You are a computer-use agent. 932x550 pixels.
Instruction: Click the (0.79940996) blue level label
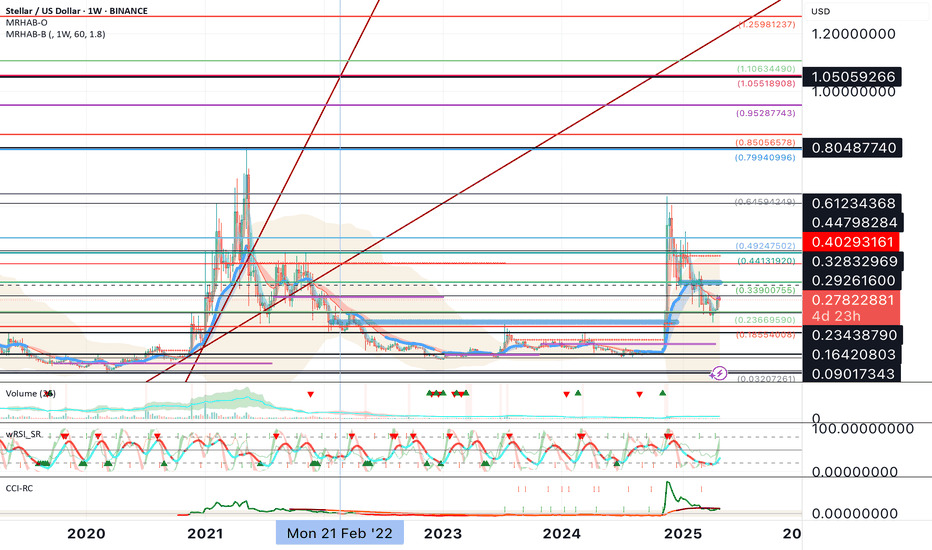point(765,158)
